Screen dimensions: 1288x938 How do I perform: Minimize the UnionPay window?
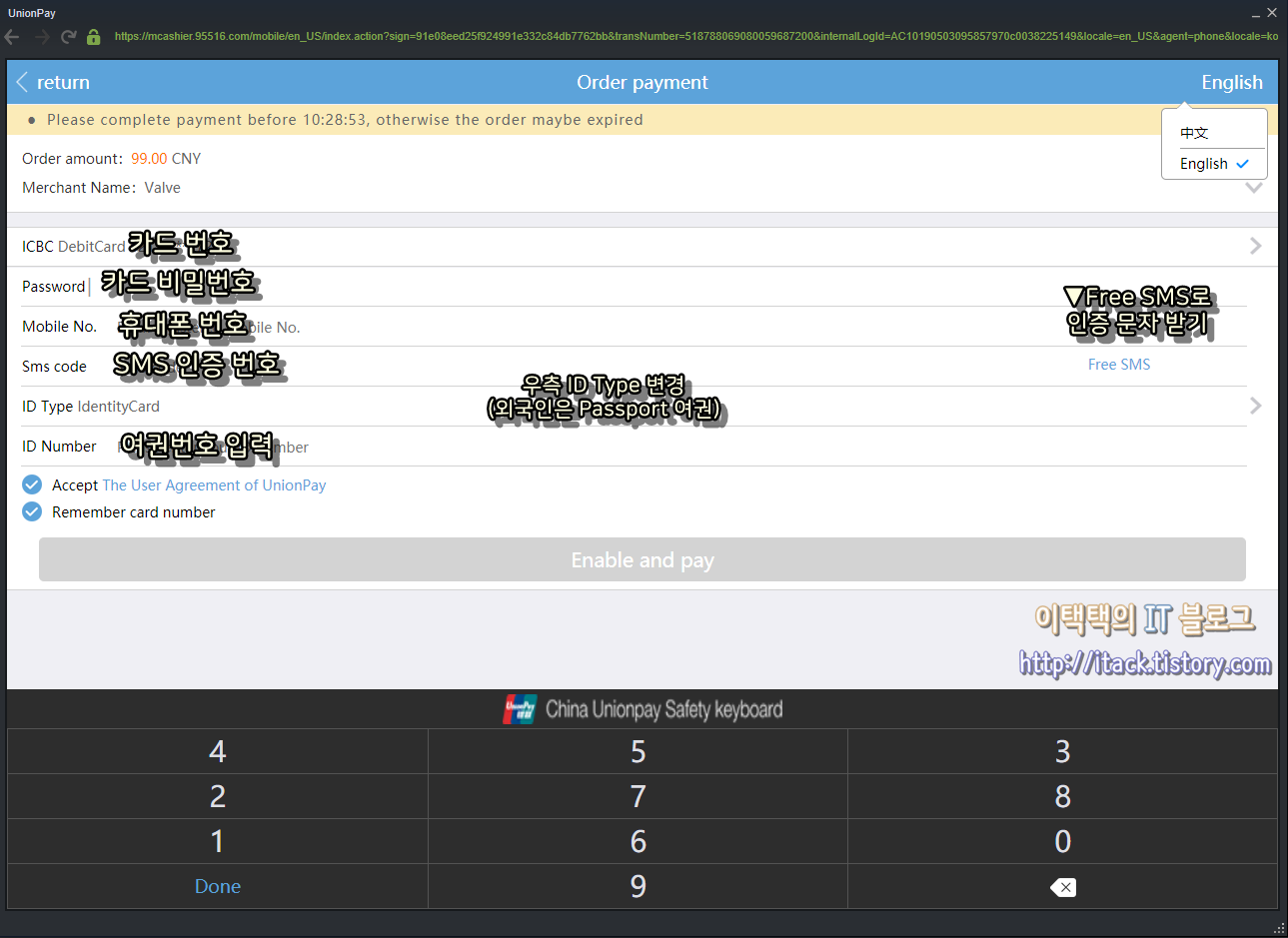click(x=1256, y=13)
